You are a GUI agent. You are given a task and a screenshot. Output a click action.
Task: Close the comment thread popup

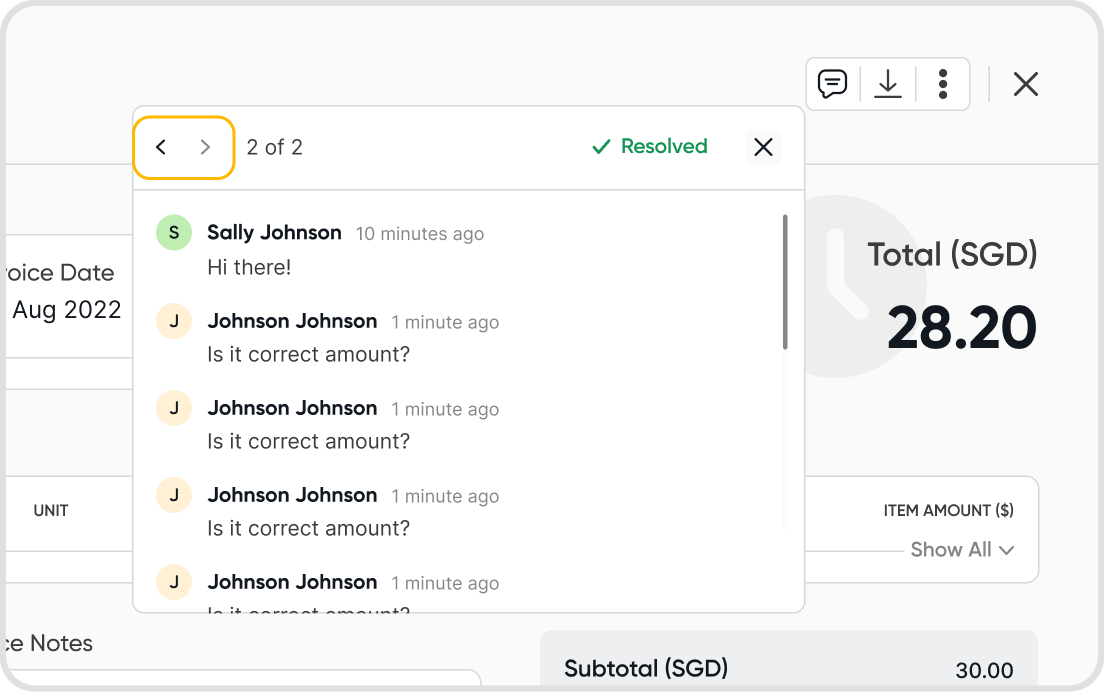coord(763,147)
